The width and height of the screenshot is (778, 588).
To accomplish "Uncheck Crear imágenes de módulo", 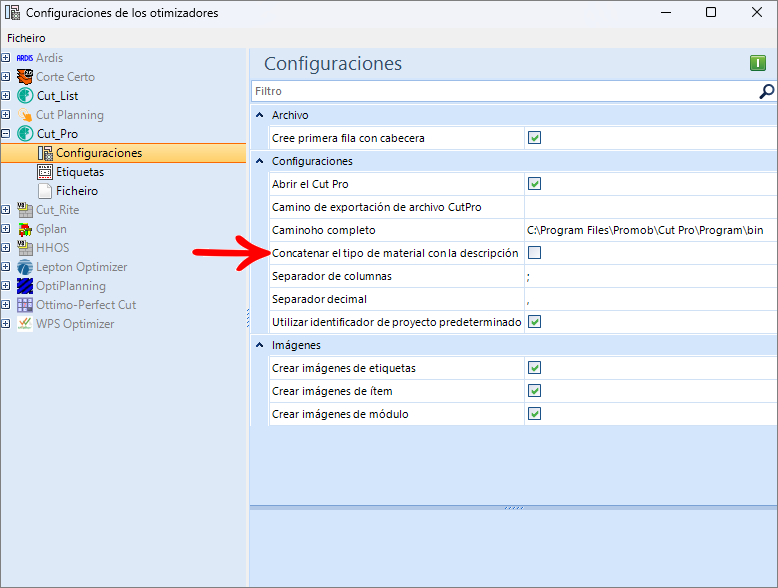I will point(534,414).
